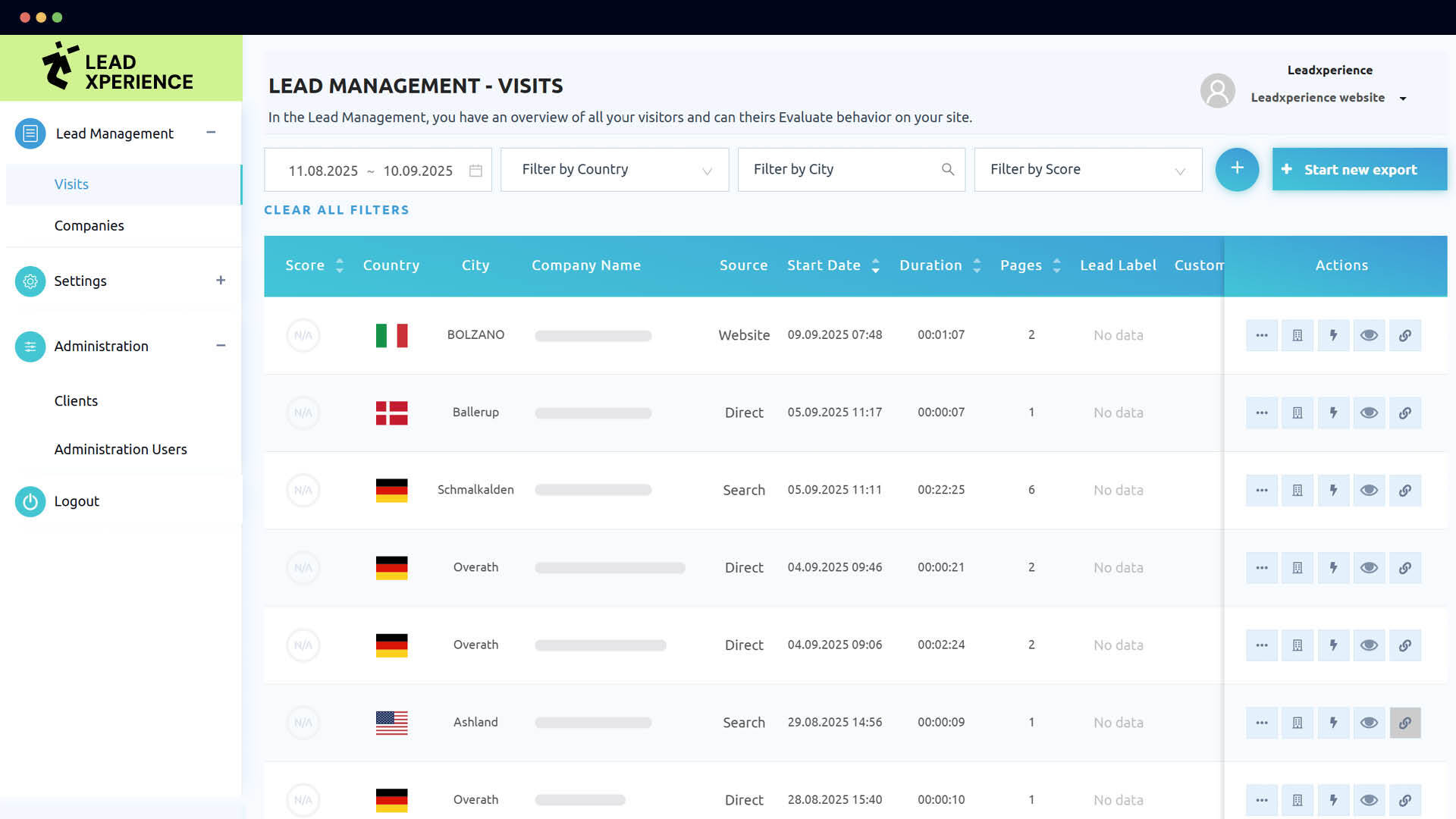Image resolution: width=1456 pixels, height=819 pixels.
Task: Open the three-dots menu in Ashland row
Action: point(1262,723)
